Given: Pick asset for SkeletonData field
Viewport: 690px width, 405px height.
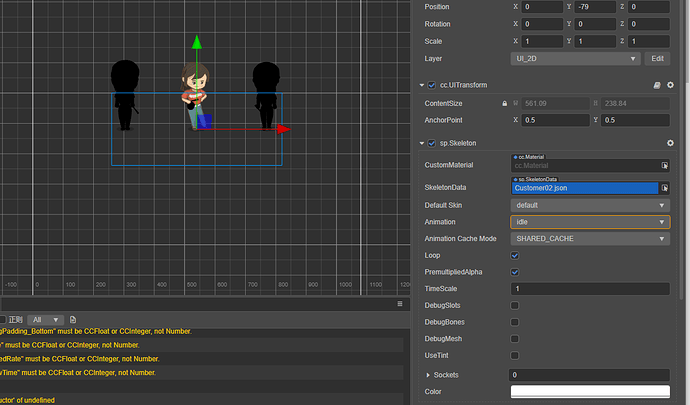Looking at the screenshot, I should 664,187.
